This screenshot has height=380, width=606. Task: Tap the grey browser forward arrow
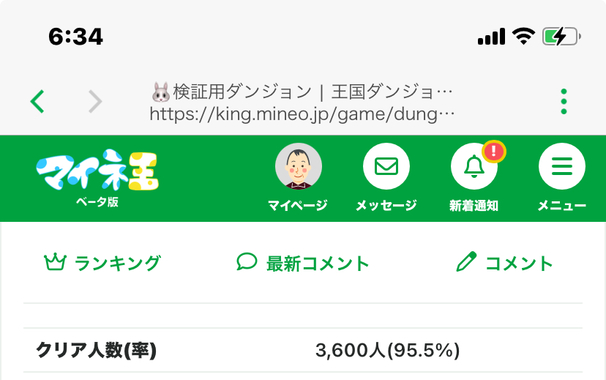(x=95, y=101)
